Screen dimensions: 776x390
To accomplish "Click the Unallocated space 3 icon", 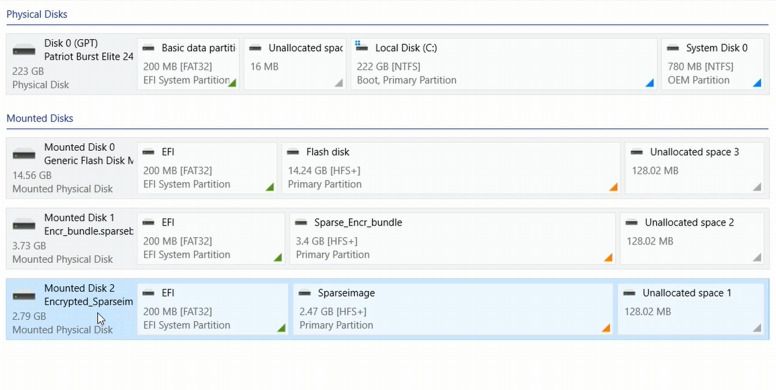I will pos(637,152).
